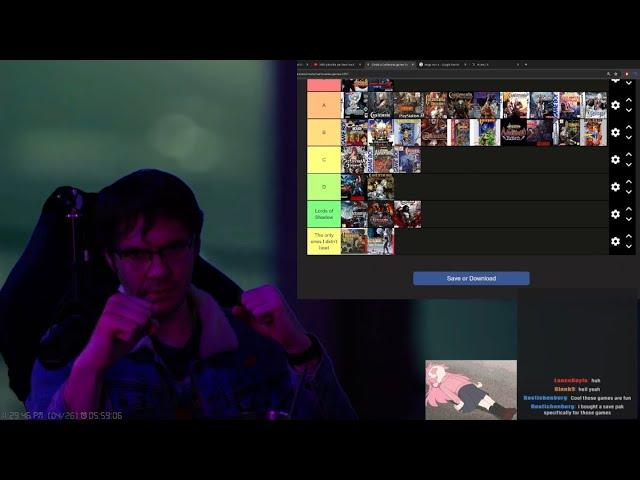Click the green D tier label
The image size is (640, 480).
[x=324, y=187]
